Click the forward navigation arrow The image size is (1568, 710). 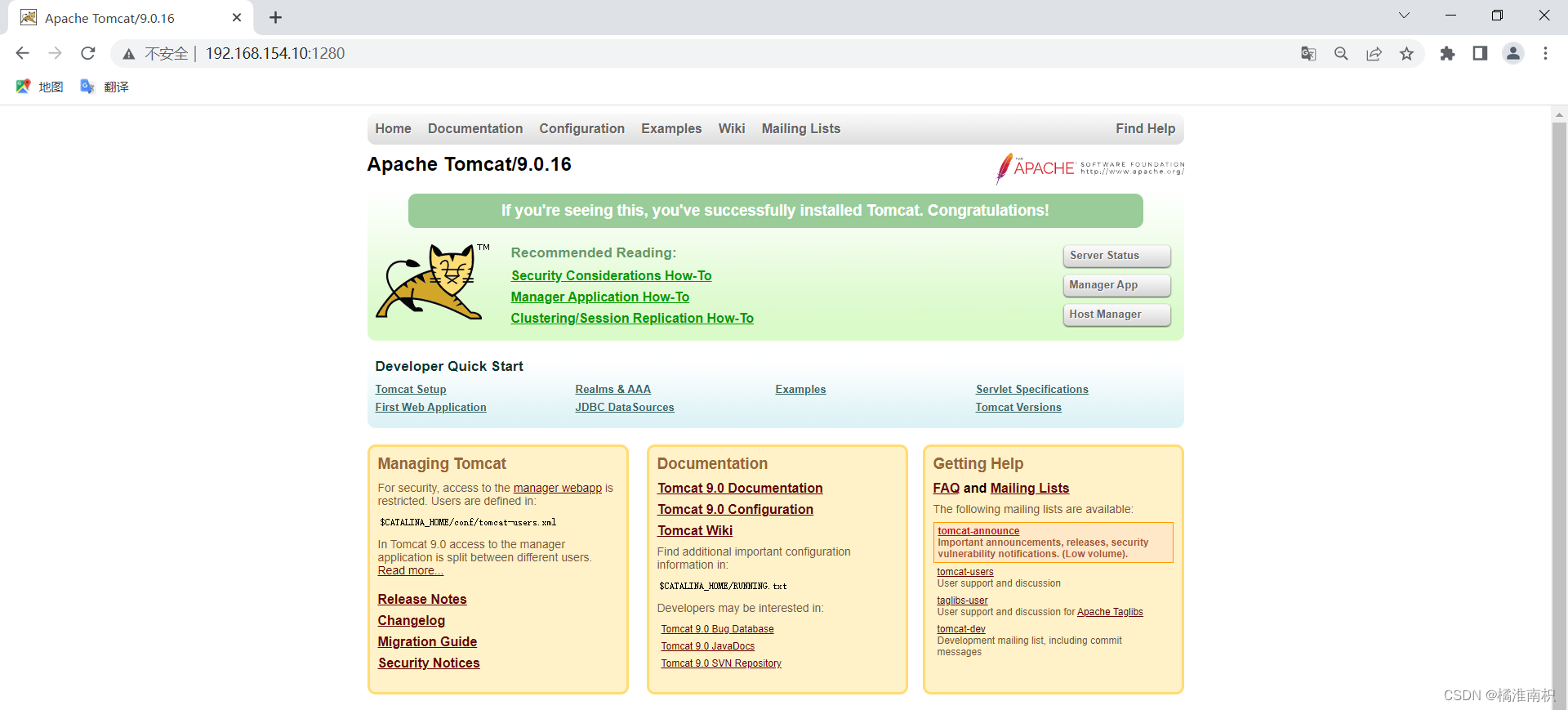click(x=55, y=53)
